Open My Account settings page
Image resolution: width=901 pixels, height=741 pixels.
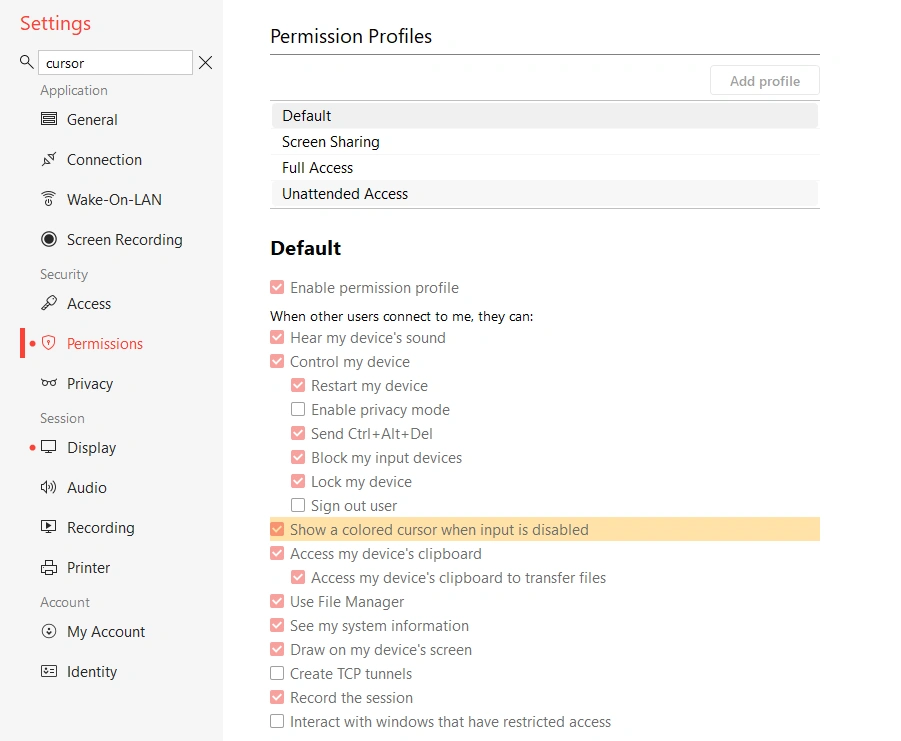tap(105, 632)
